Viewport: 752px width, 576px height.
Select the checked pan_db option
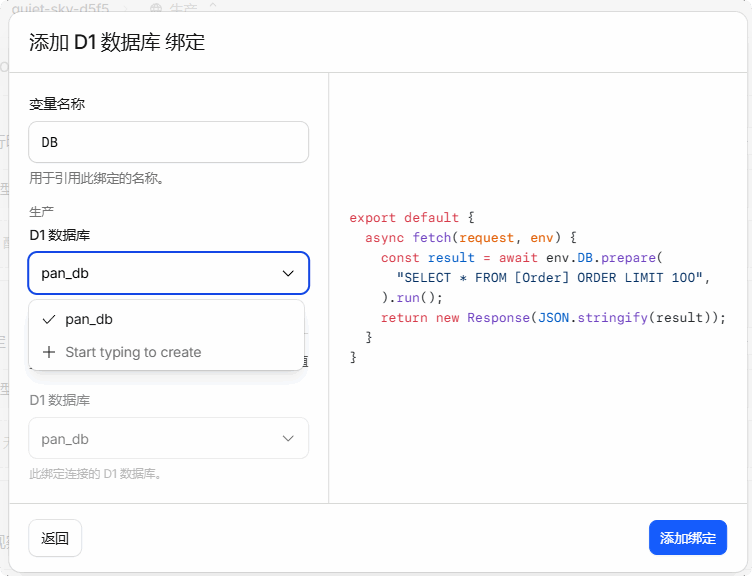[x=166, y=319]
